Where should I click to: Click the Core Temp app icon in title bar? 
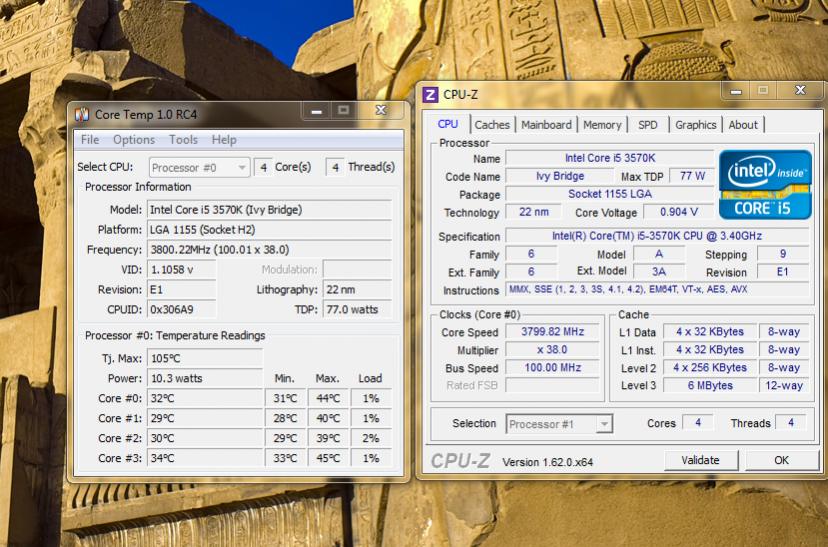pos(82,115)
